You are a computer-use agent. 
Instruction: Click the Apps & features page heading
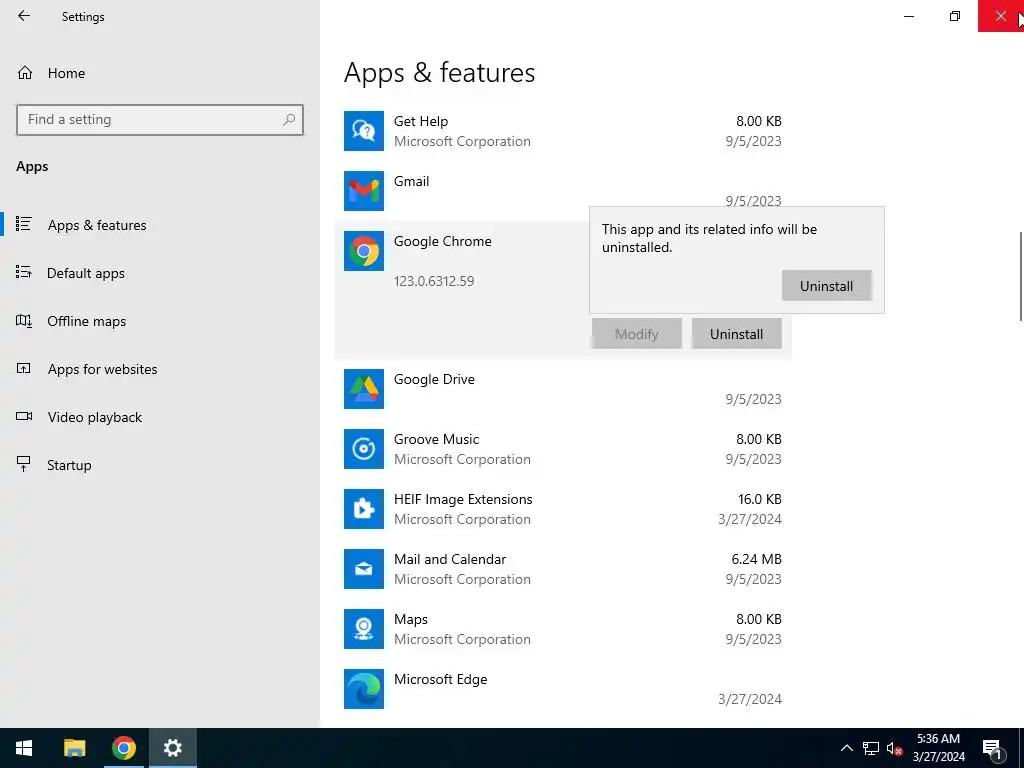pos(440,72)
